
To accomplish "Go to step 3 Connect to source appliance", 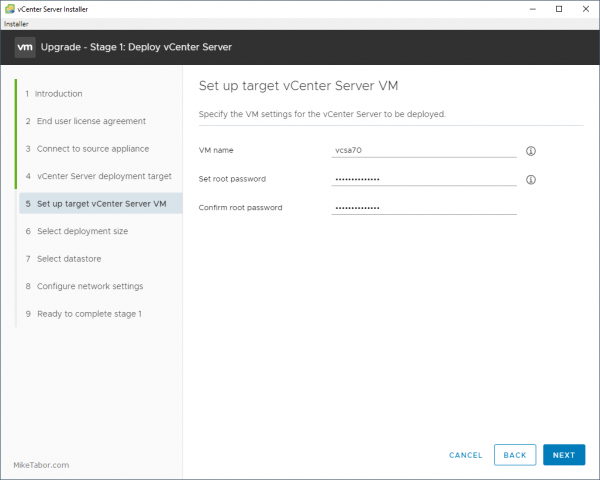I will tap(87, 149).
